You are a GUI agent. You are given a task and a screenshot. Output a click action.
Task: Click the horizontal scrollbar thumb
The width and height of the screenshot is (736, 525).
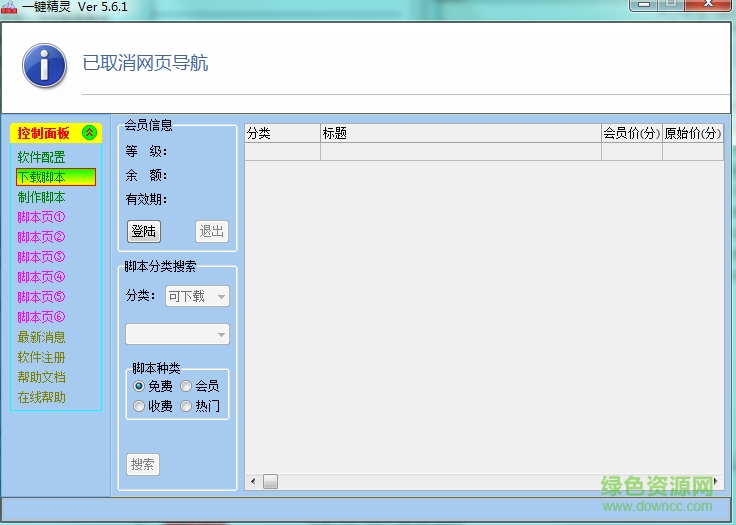(x=270, y=481)
